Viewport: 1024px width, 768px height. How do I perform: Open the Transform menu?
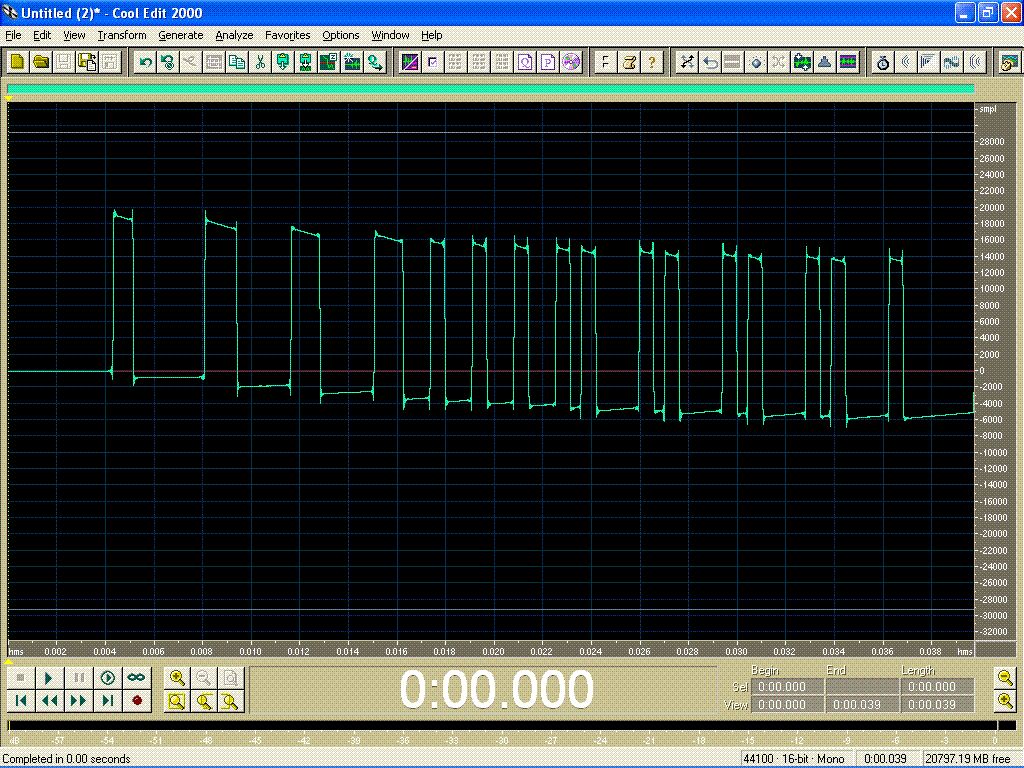click(x=122, y=35)
